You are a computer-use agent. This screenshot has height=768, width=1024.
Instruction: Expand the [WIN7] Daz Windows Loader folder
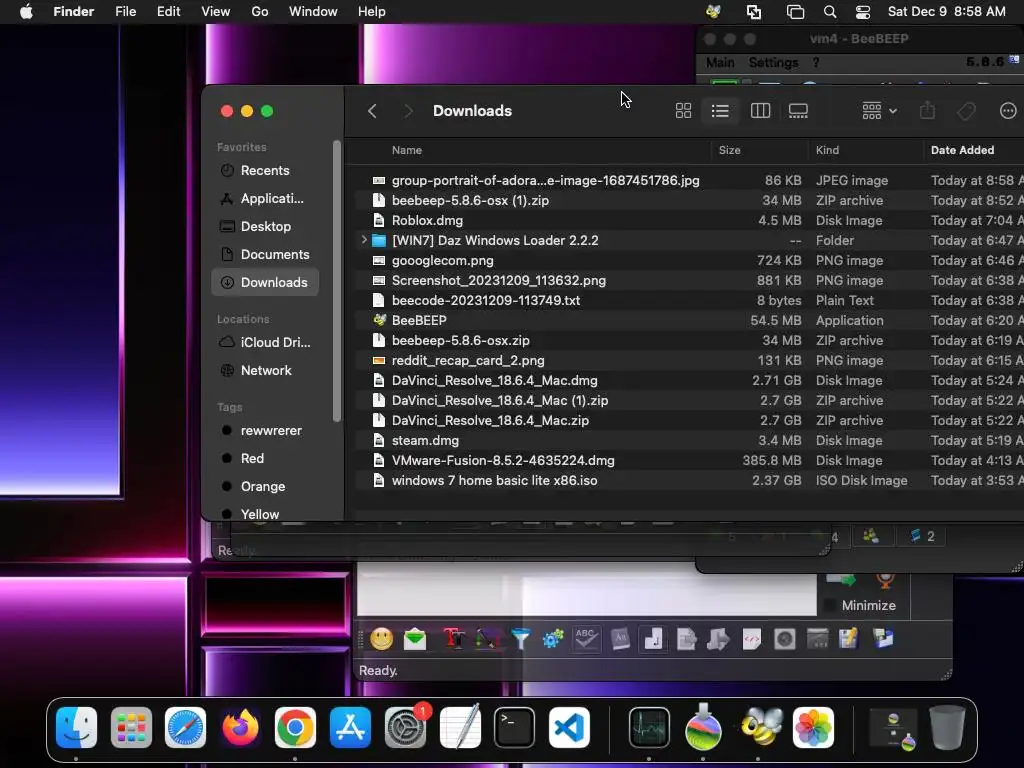click(364, 240)
